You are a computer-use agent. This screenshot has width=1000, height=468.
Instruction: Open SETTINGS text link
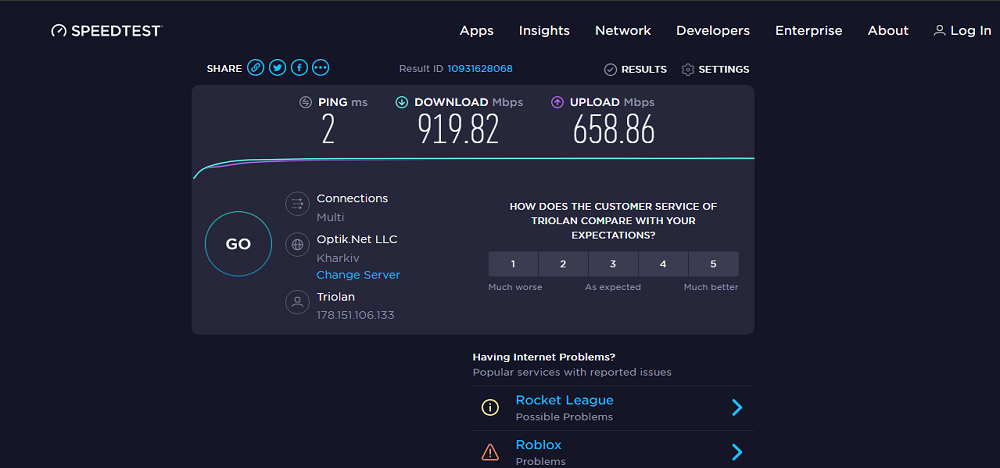pyautogui.click(x=724, y=69)
